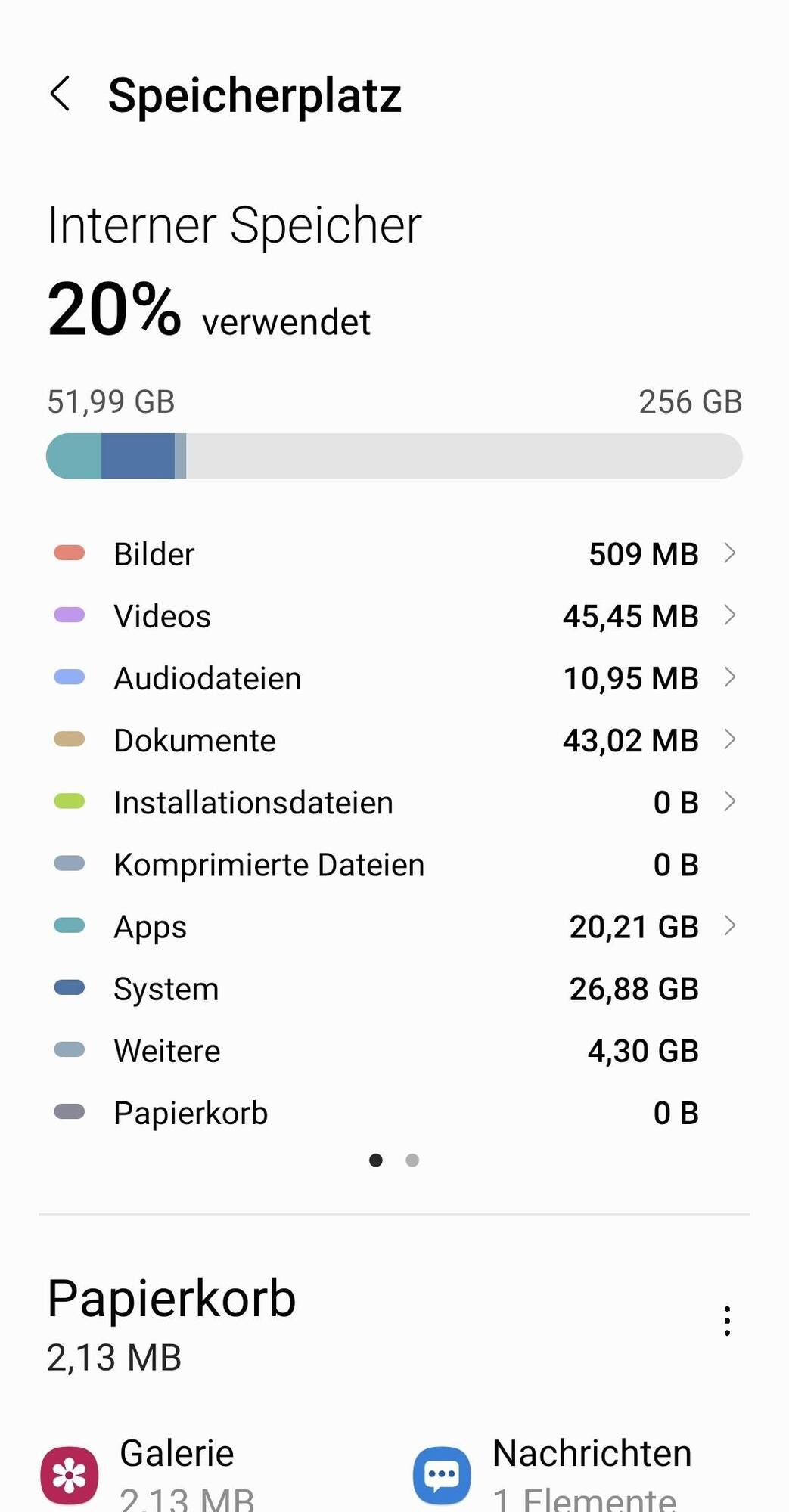The height and width of the screenshot is (1512, 789).
Task: Expand Bilder with its chevron arrow
Action: click(729, 553)
